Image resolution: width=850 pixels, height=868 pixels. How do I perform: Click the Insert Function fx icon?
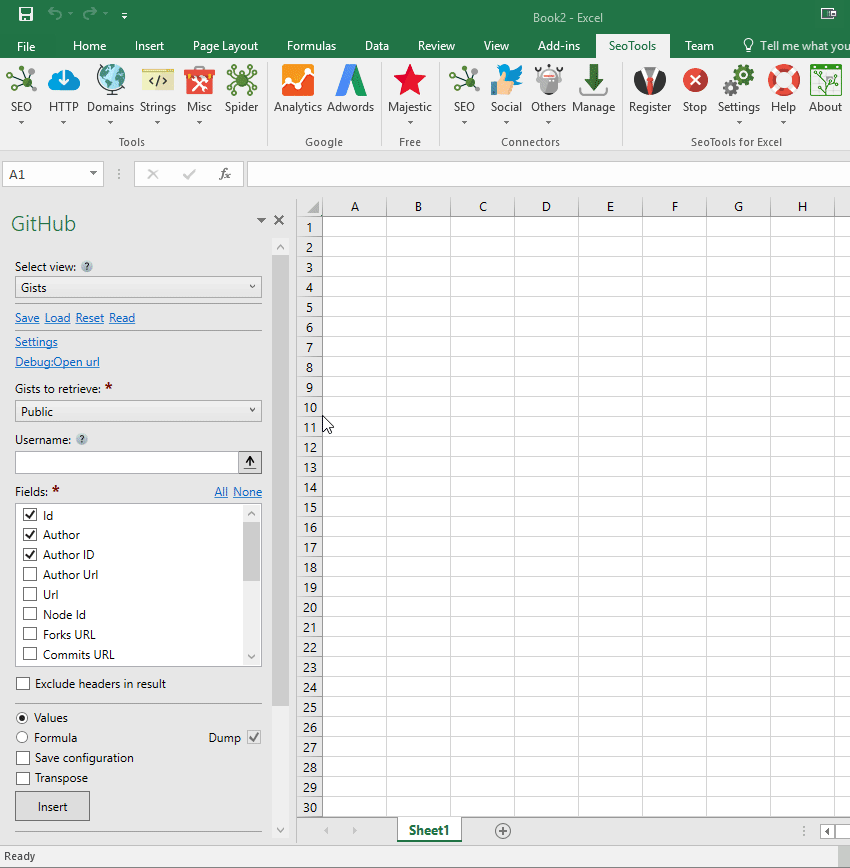(225, 174)
